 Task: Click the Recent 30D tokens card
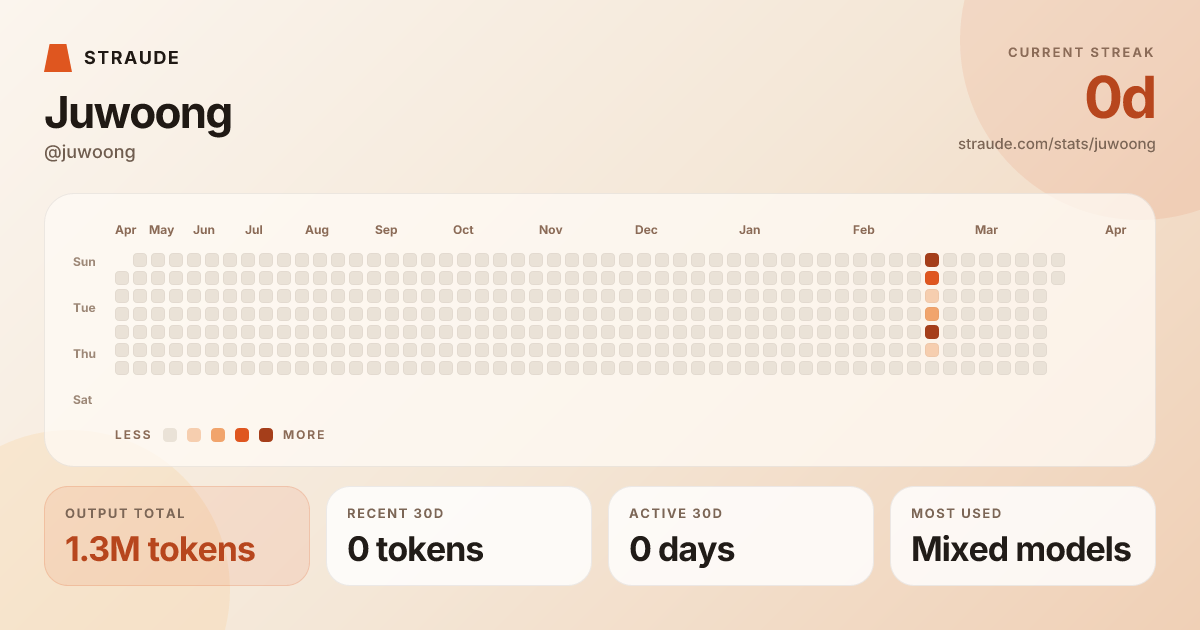coord(459,536)
